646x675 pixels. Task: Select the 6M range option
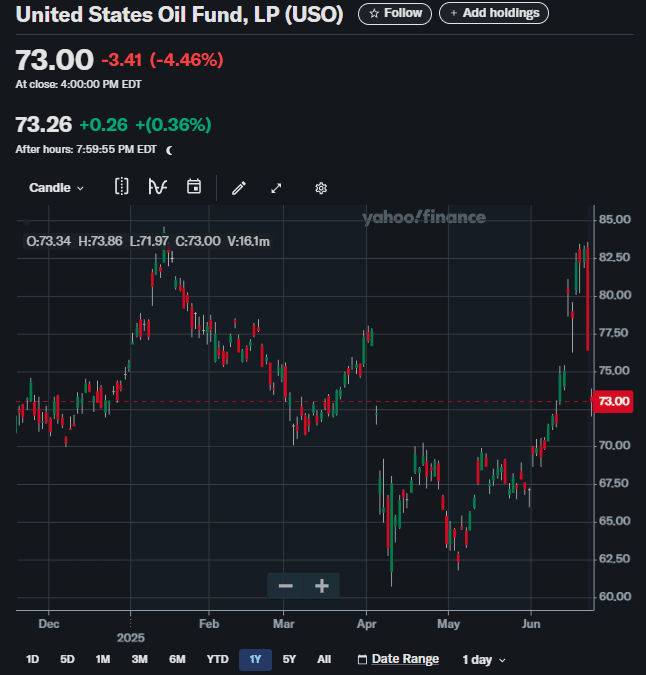[177, 660]
